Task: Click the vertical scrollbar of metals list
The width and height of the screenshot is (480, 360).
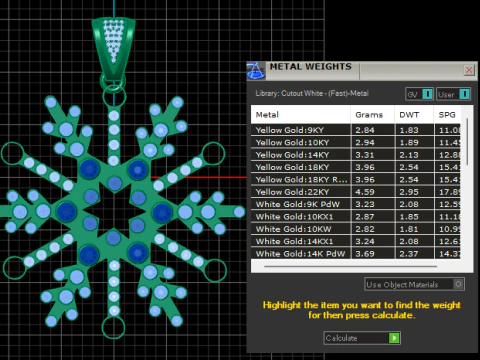Action: point(467,142)
